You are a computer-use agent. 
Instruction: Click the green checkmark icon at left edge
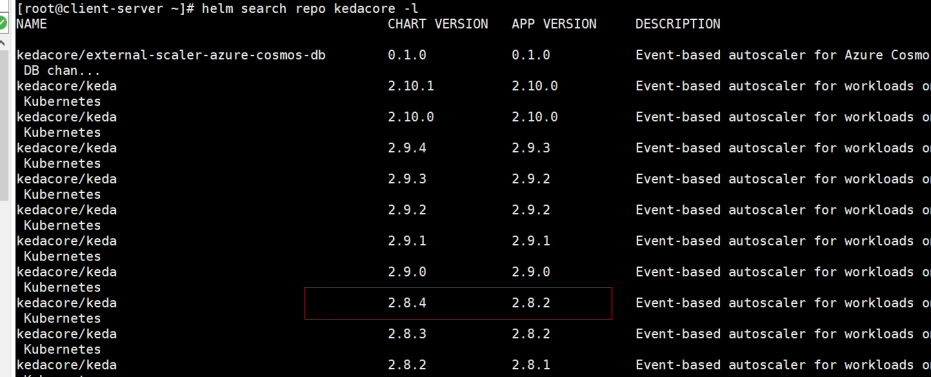pyautogui.click(x=3, y=24)
